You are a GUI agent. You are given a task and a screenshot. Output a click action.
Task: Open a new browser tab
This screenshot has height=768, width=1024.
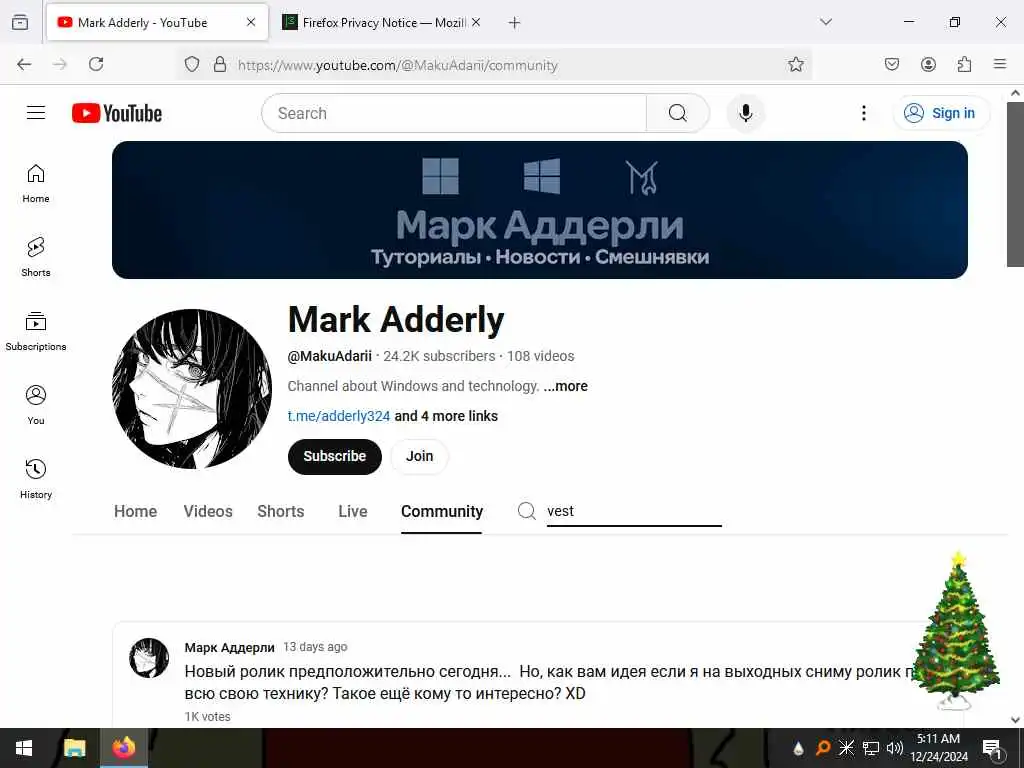pyautogui.click(x=515, y=23)
